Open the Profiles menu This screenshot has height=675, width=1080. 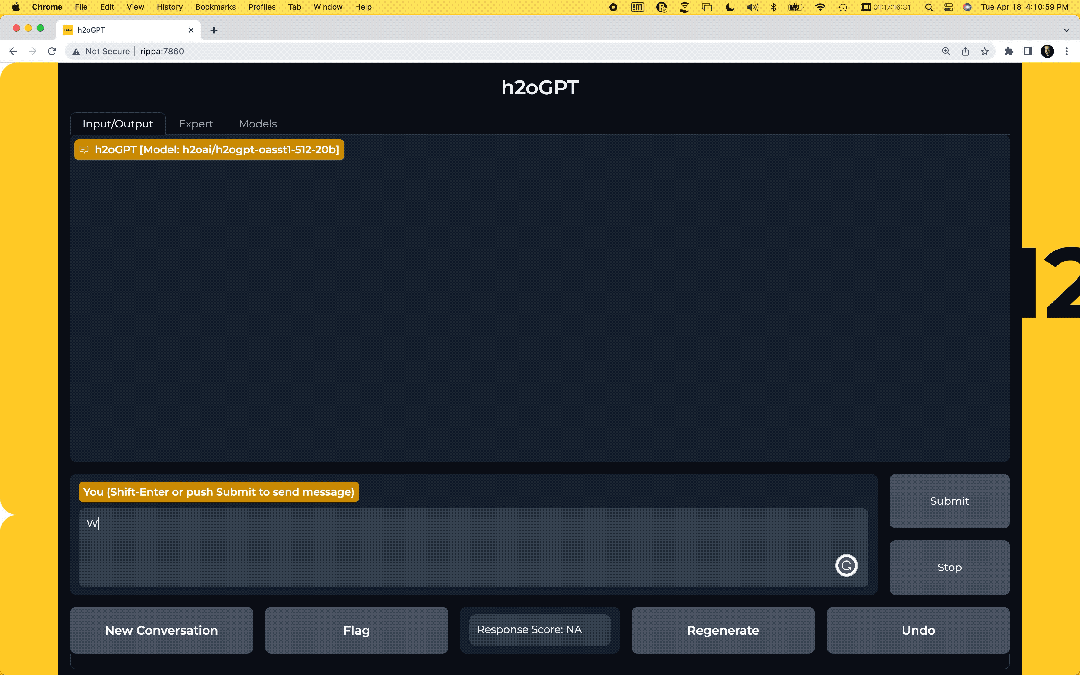262,7
